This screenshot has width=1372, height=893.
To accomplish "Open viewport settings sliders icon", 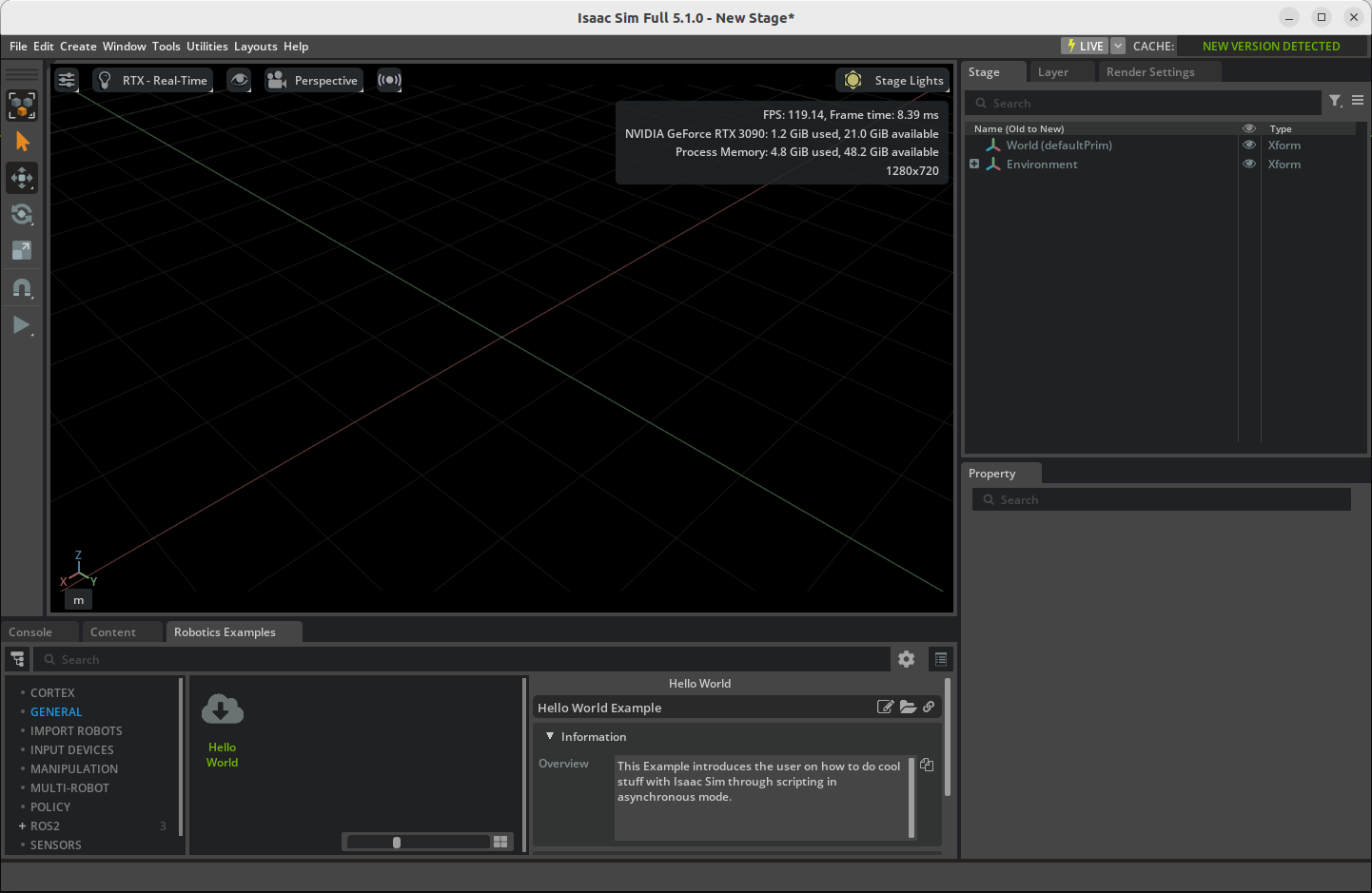I will (x=67, y=81).
